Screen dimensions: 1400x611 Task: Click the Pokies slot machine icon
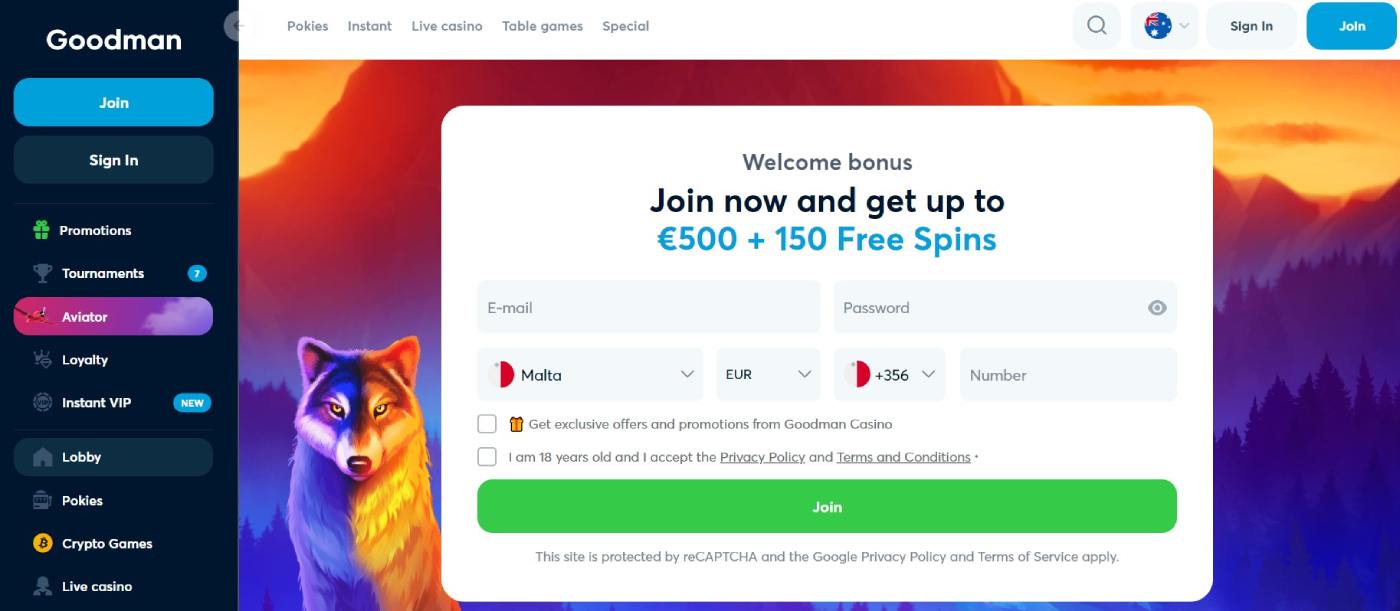coord(42,501)
